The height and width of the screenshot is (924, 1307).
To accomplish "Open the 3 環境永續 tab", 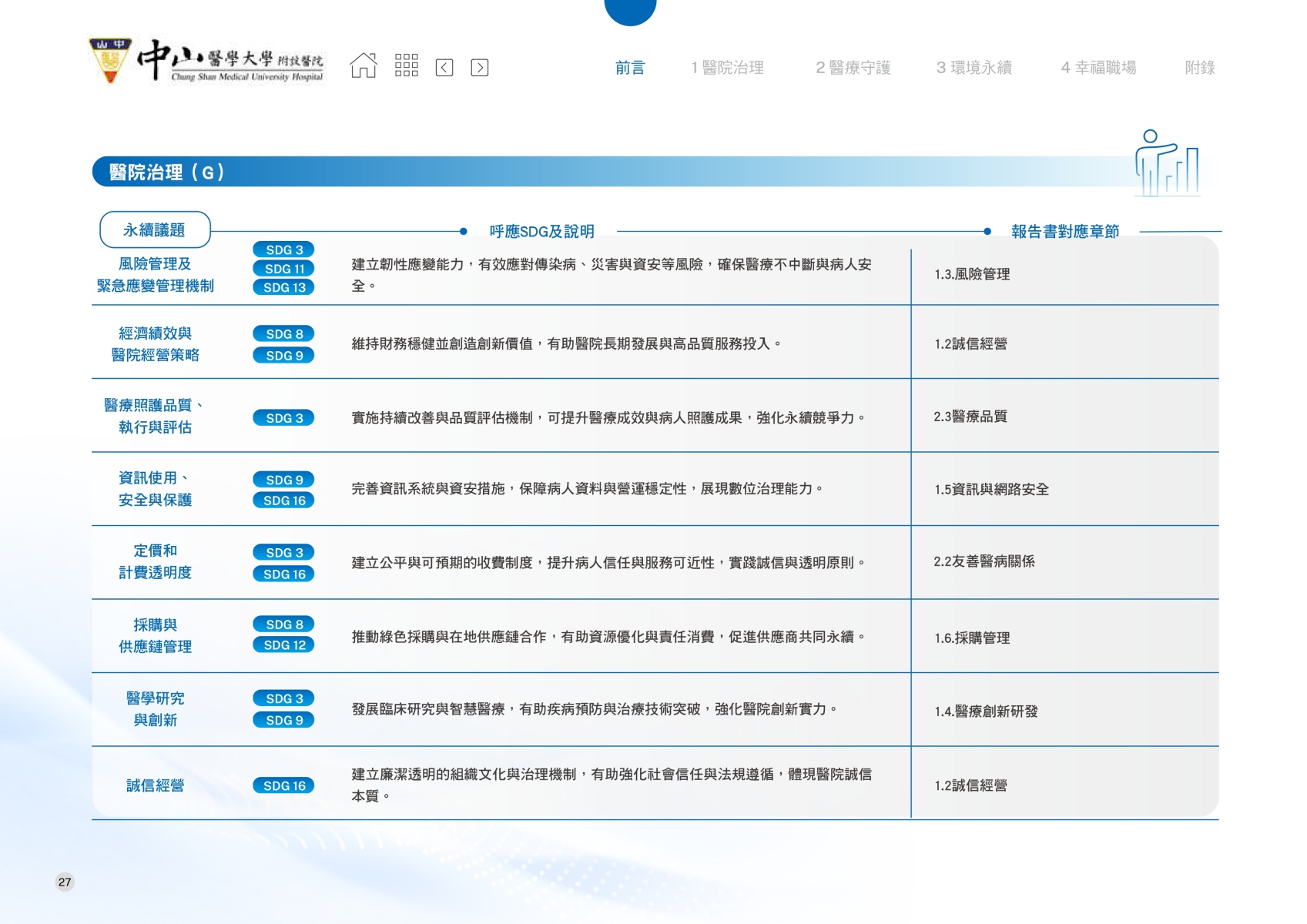I will (974, 68).
